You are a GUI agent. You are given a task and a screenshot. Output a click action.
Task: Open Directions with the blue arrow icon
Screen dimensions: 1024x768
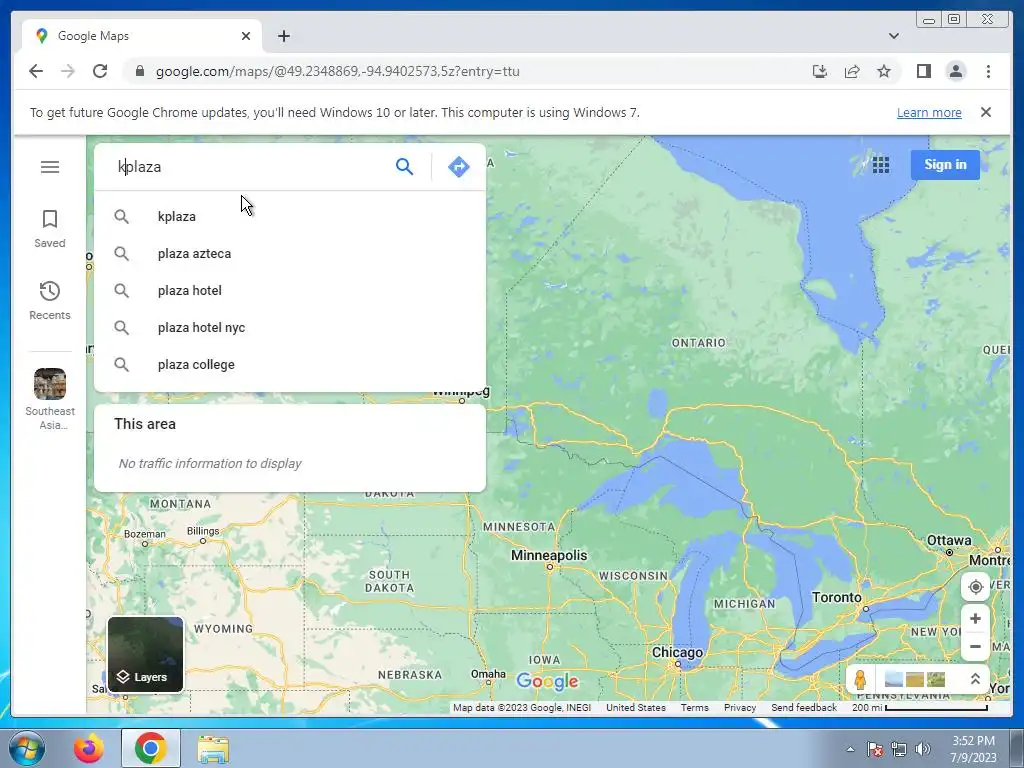(458, 167)
